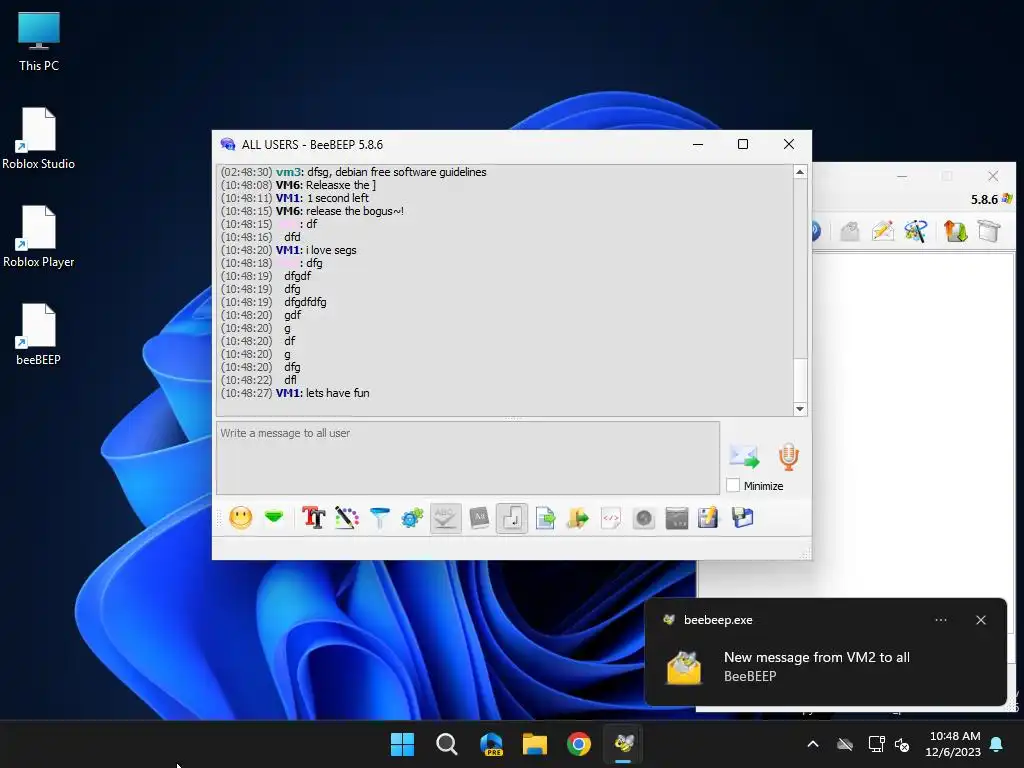Toggle ABC spell checking icon
The image size is (1024, 768).
click(445, 519)
